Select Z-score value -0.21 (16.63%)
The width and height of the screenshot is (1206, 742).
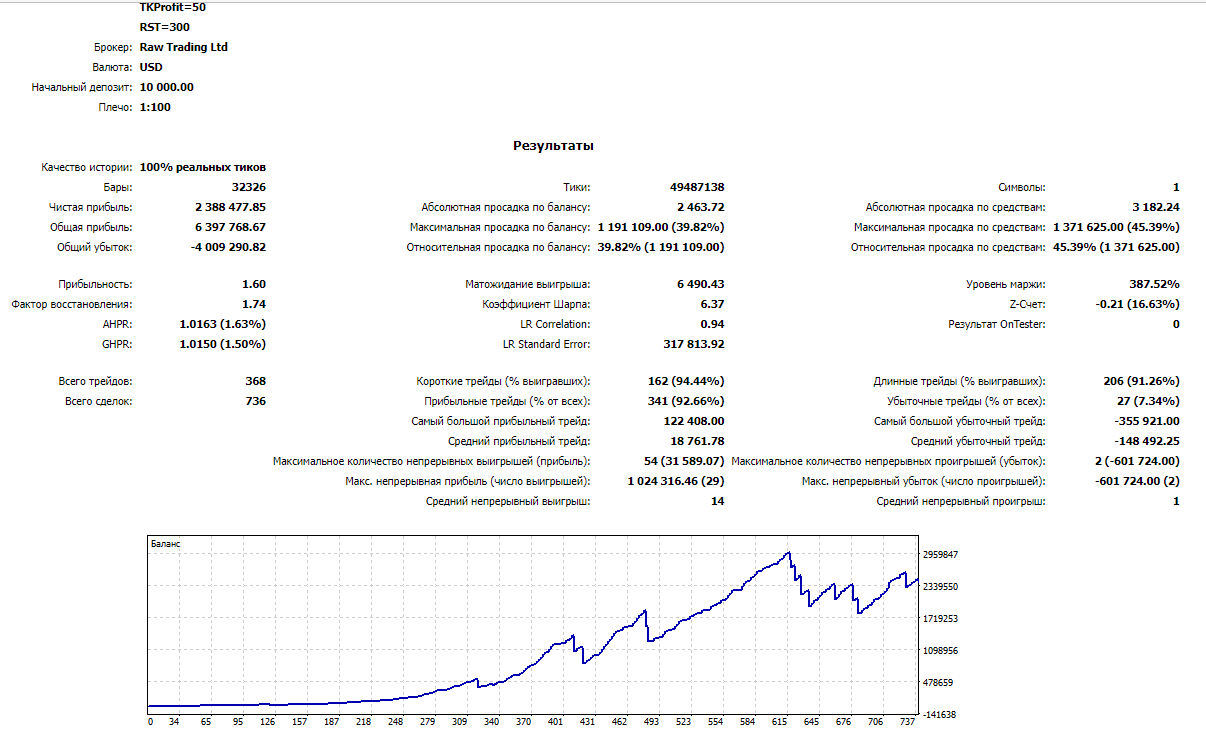[x=1138, y=304]
